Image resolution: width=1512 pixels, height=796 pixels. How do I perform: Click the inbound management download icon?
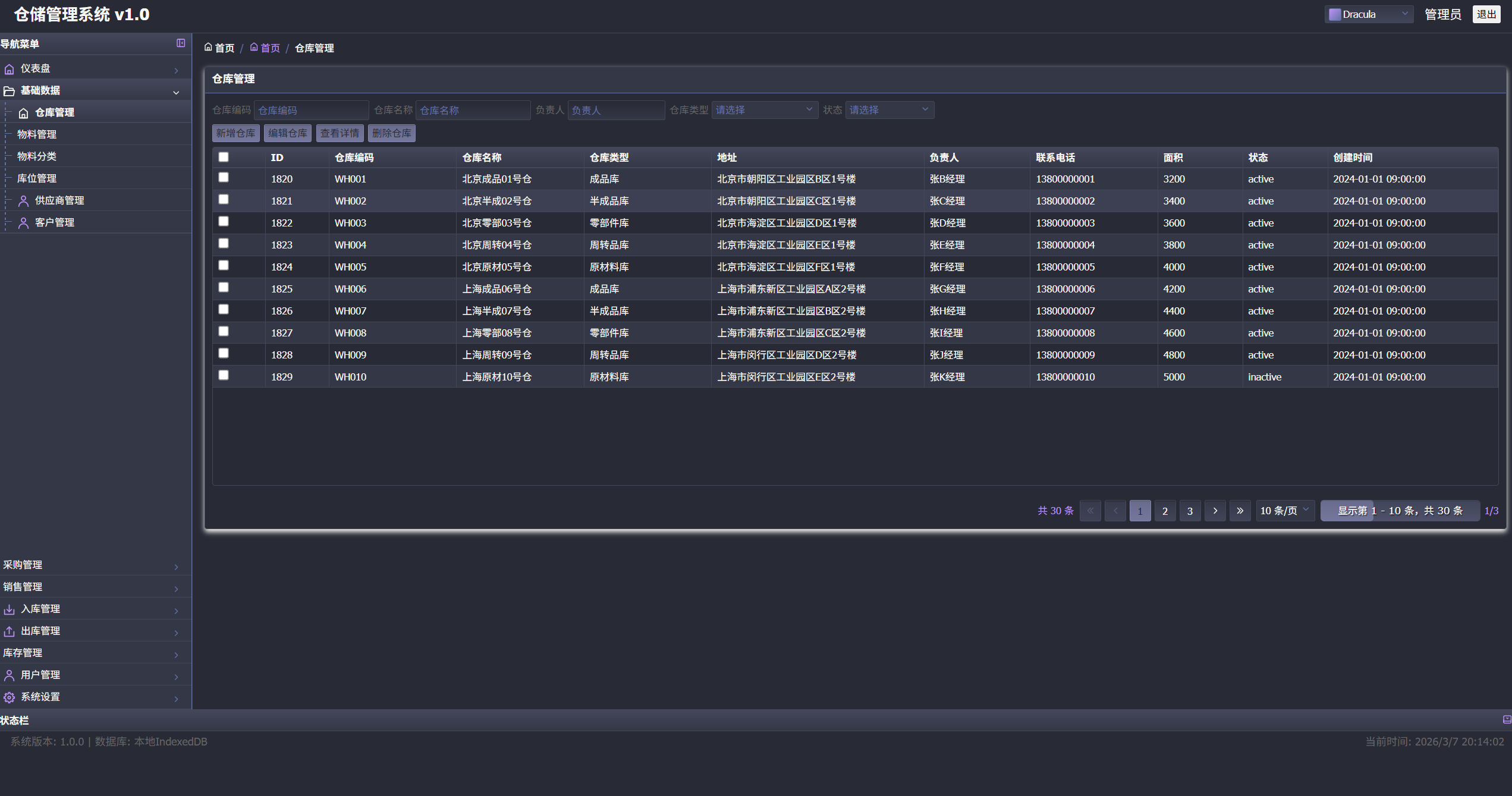10,609
